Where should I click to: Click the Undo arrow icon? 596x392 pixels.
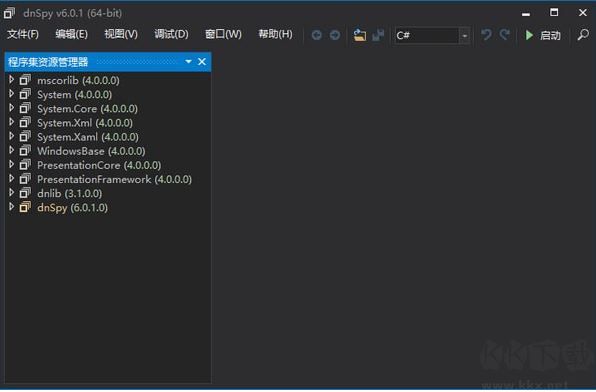click(486, 35)
